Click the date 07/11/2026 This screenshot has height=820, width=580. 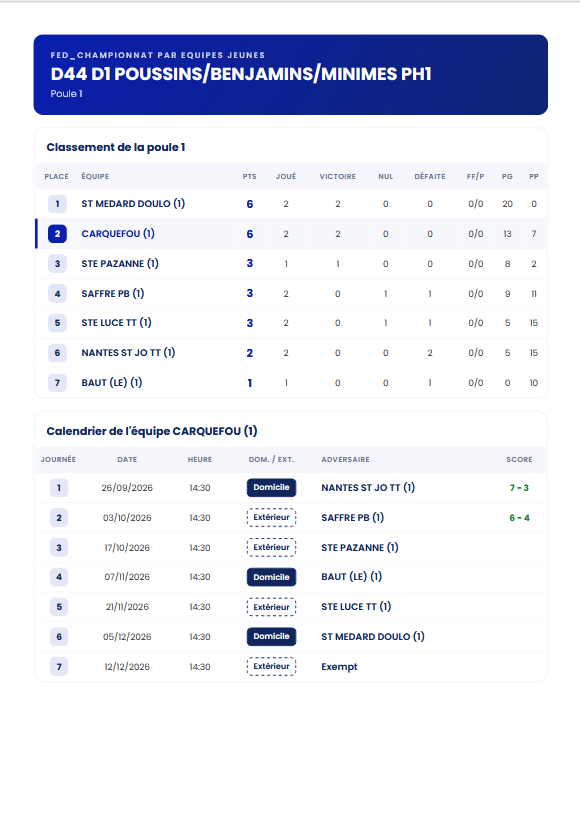coord(127,576)
